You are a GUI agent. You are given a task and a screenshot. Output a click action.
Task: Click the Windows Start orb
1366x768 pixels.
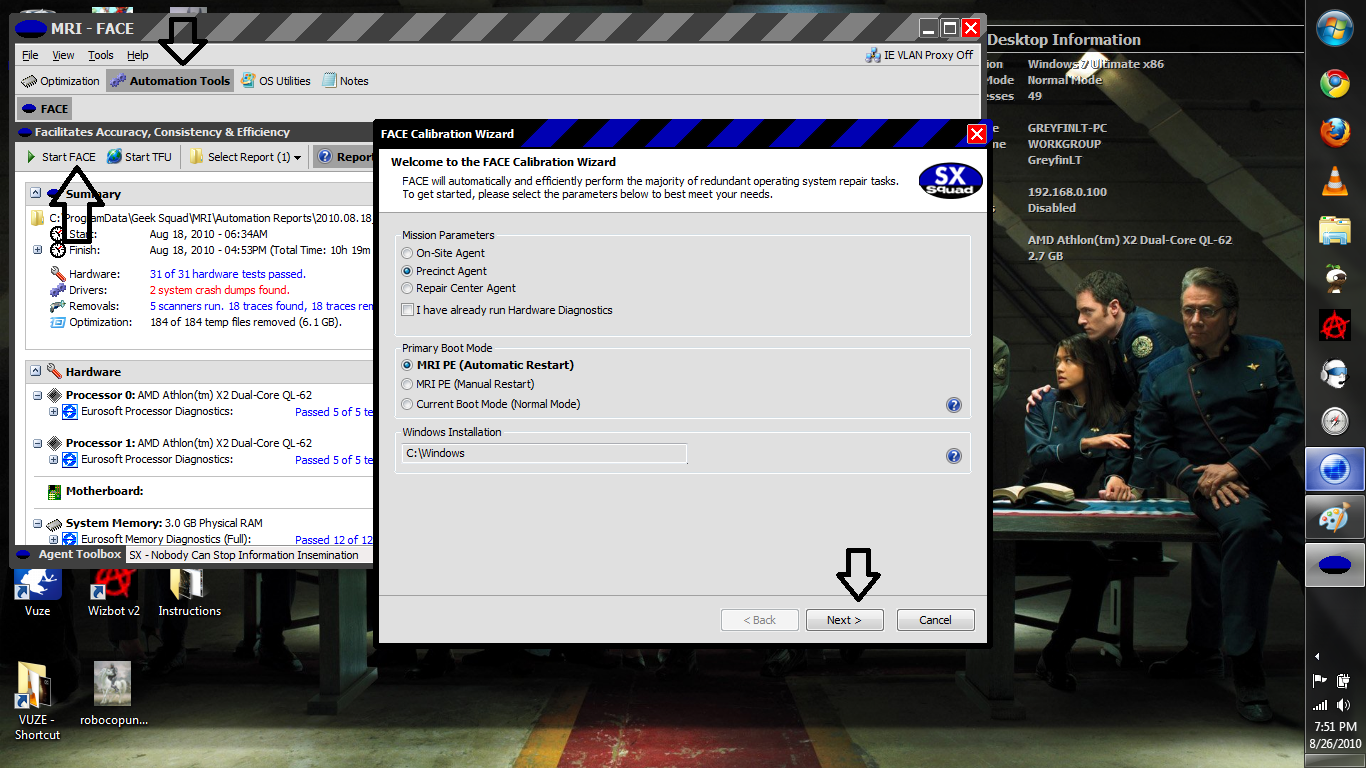click(1335, 27)
